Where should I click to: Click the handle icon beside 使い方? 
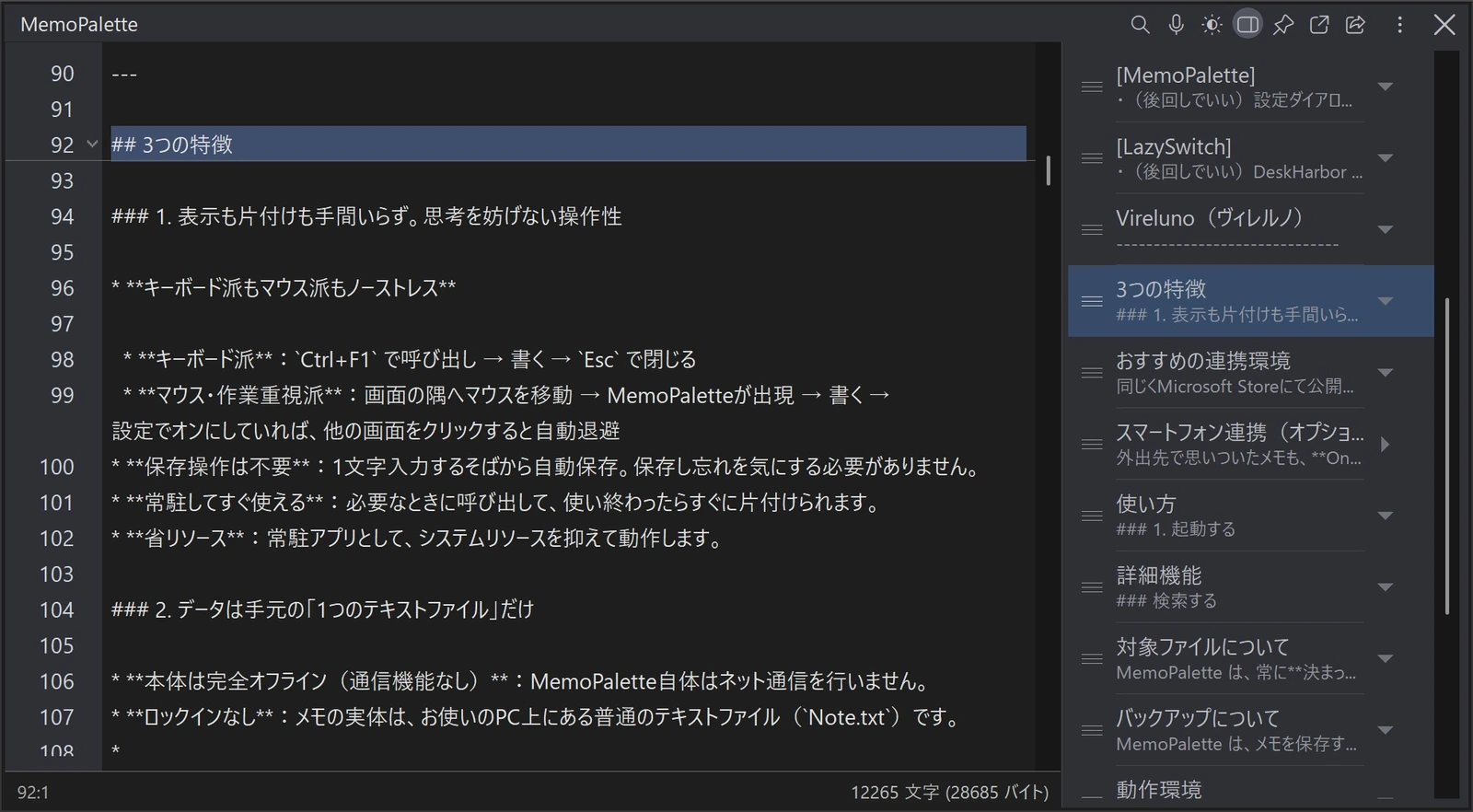coord(1092,516)
